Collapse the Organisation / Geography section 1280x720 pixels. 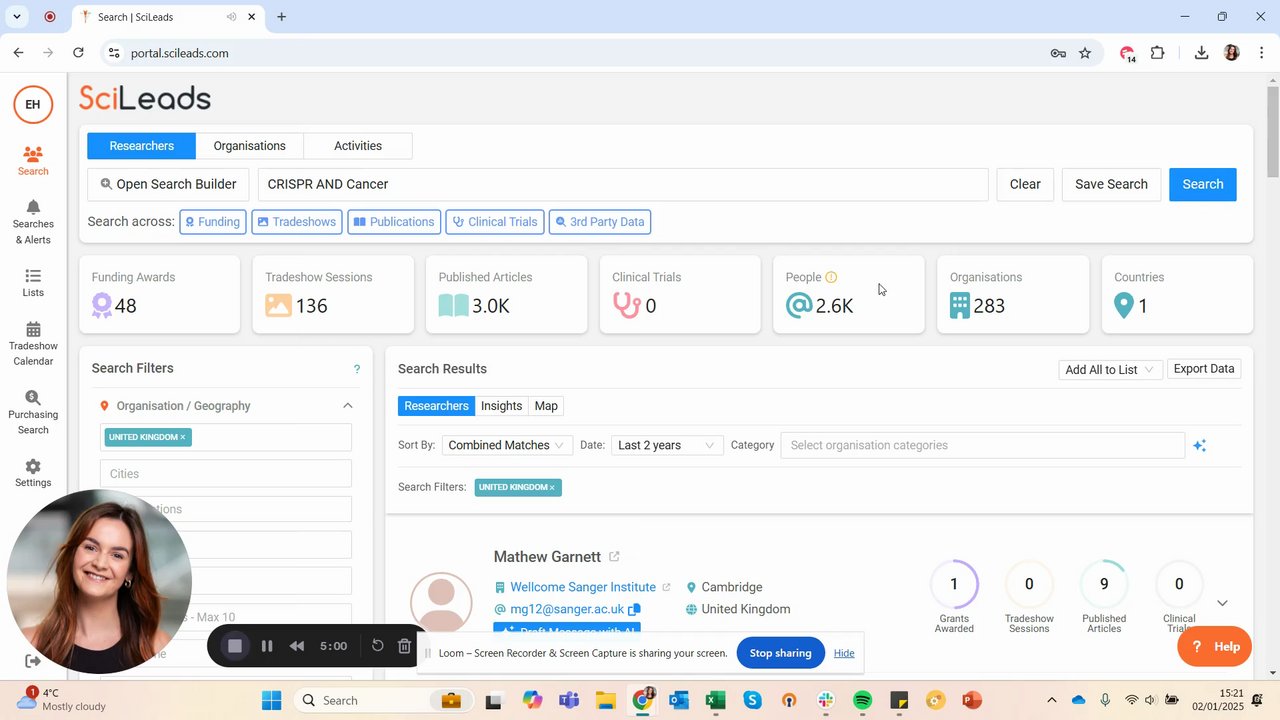348,406
